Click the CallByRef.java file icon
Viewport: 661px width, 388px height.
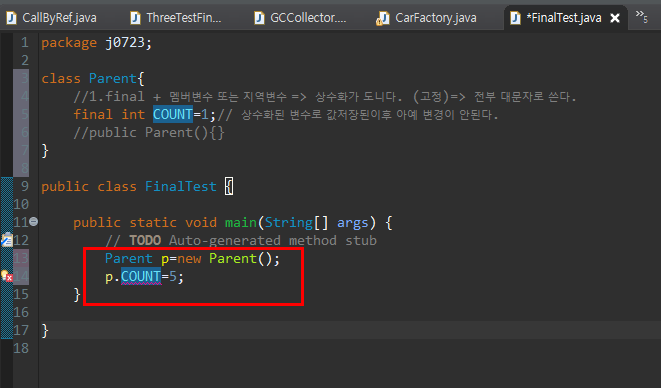click(11, 18)
